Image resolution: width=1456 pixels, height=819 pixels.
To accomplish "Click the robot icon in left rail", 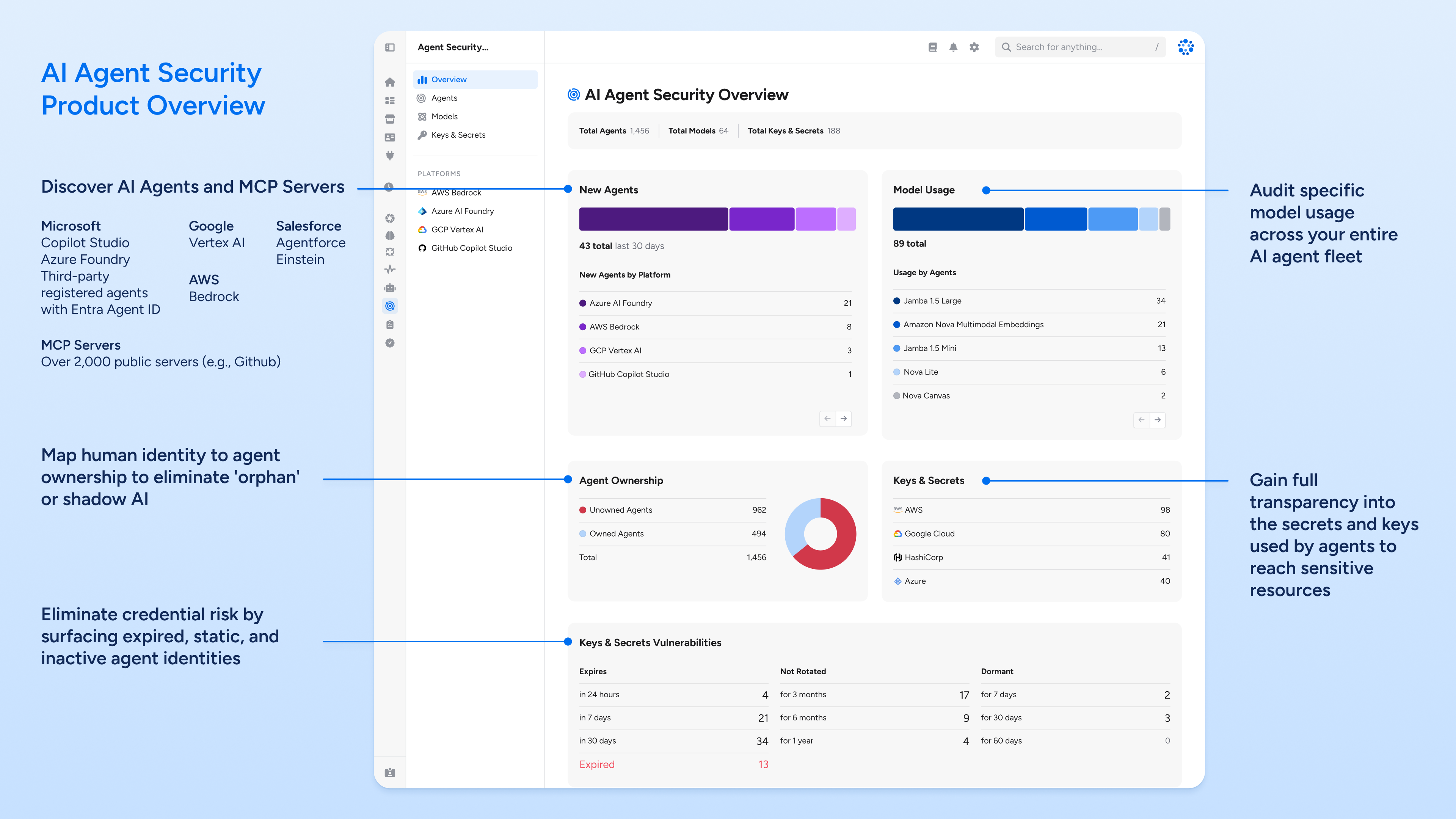I will [x=389, y=288].
